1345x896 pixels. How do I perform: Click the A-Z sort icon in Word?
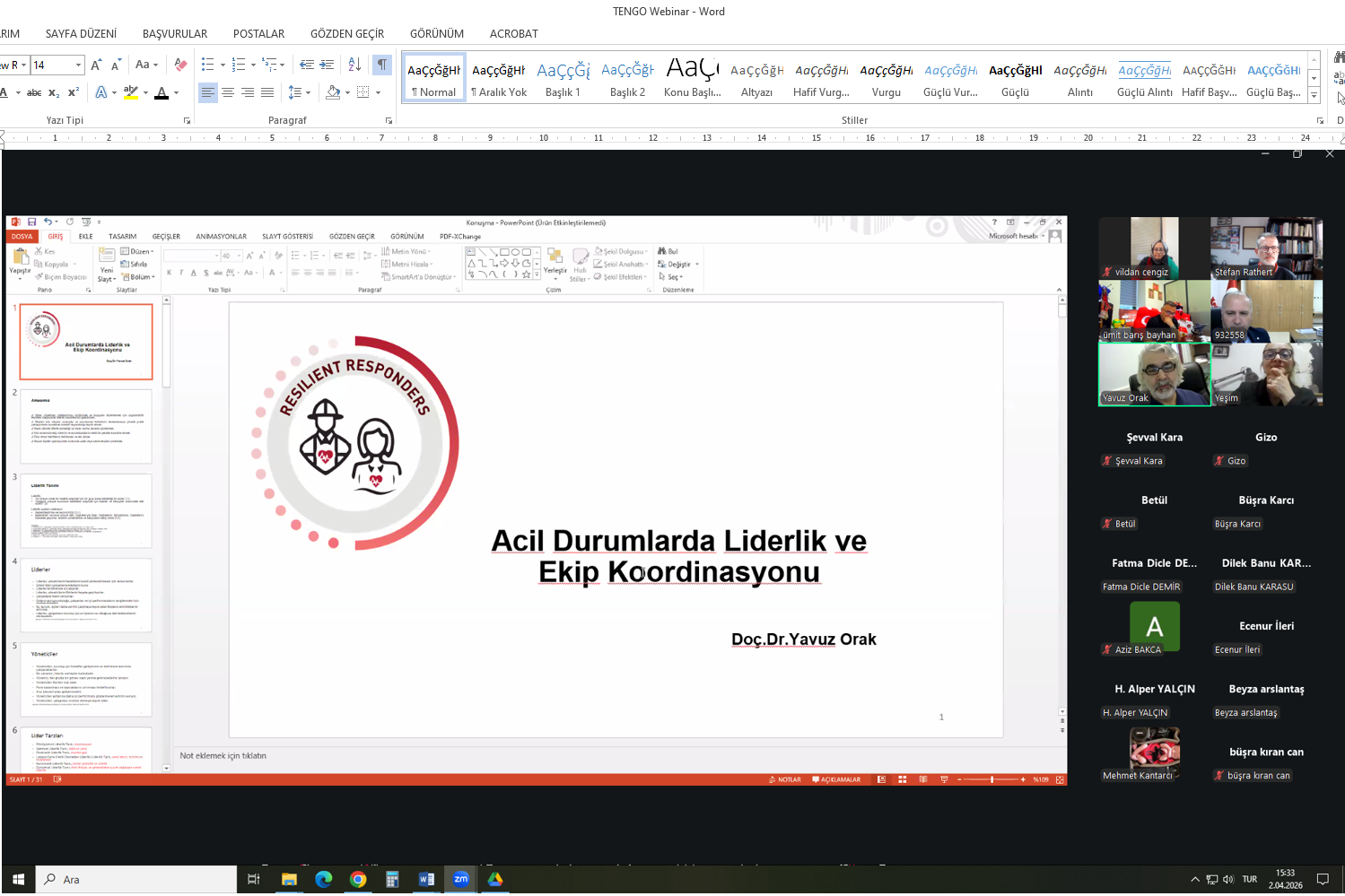pos(355,66)
